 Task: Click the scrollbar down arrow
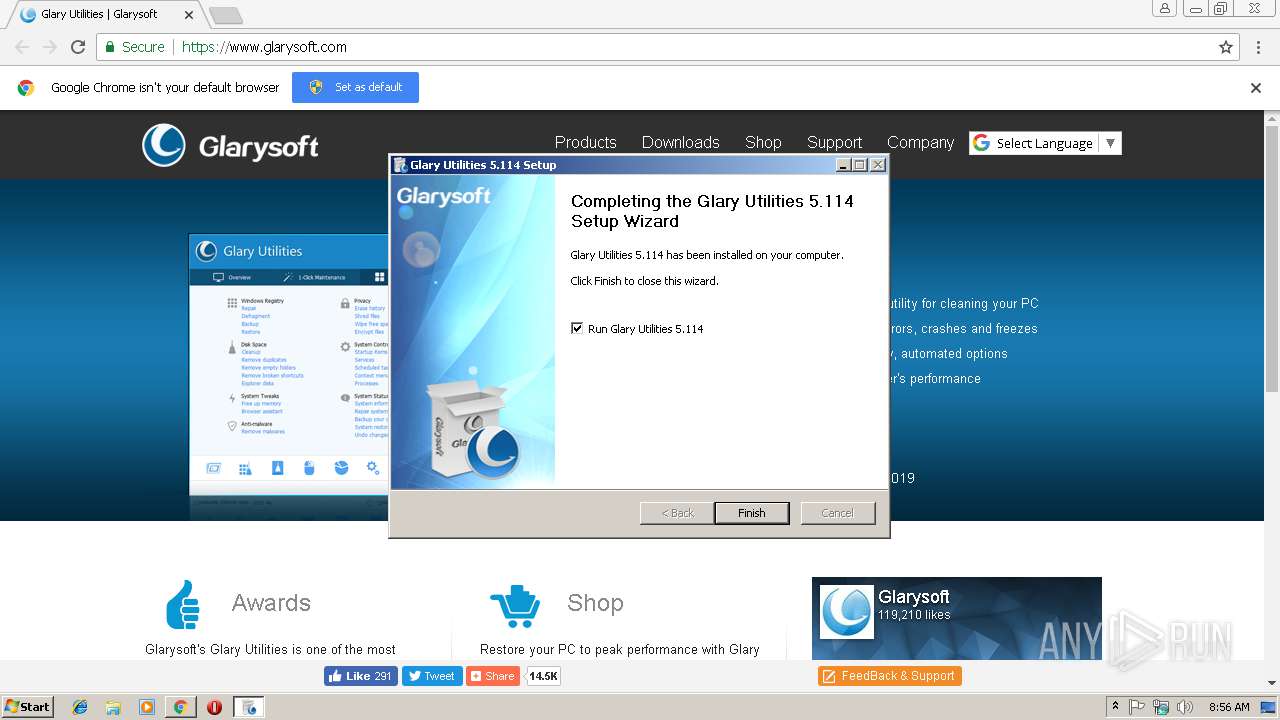click(1271, 684)
